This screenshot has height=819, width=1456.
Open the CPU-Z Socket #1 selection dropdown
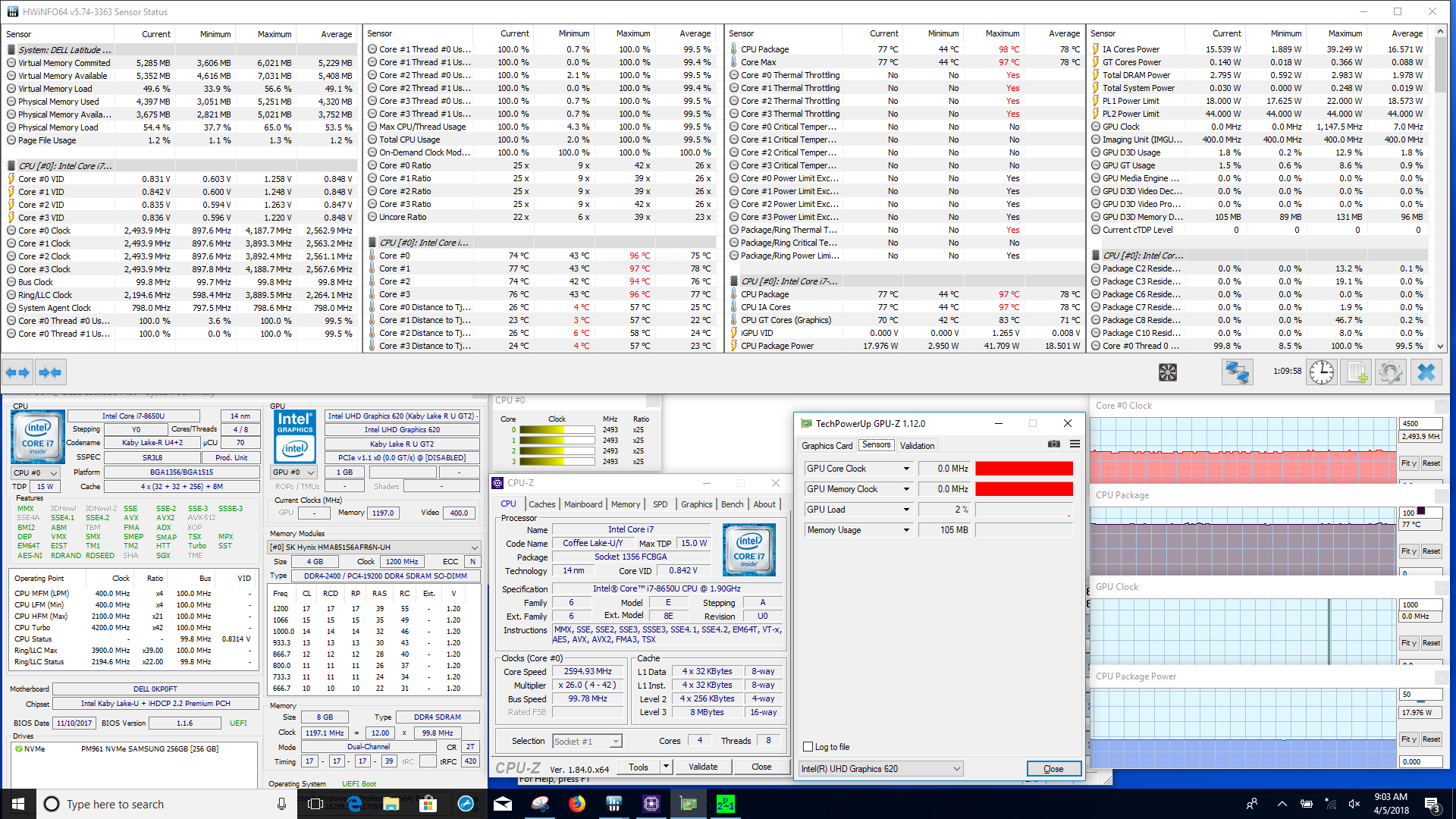click(587, 741)
